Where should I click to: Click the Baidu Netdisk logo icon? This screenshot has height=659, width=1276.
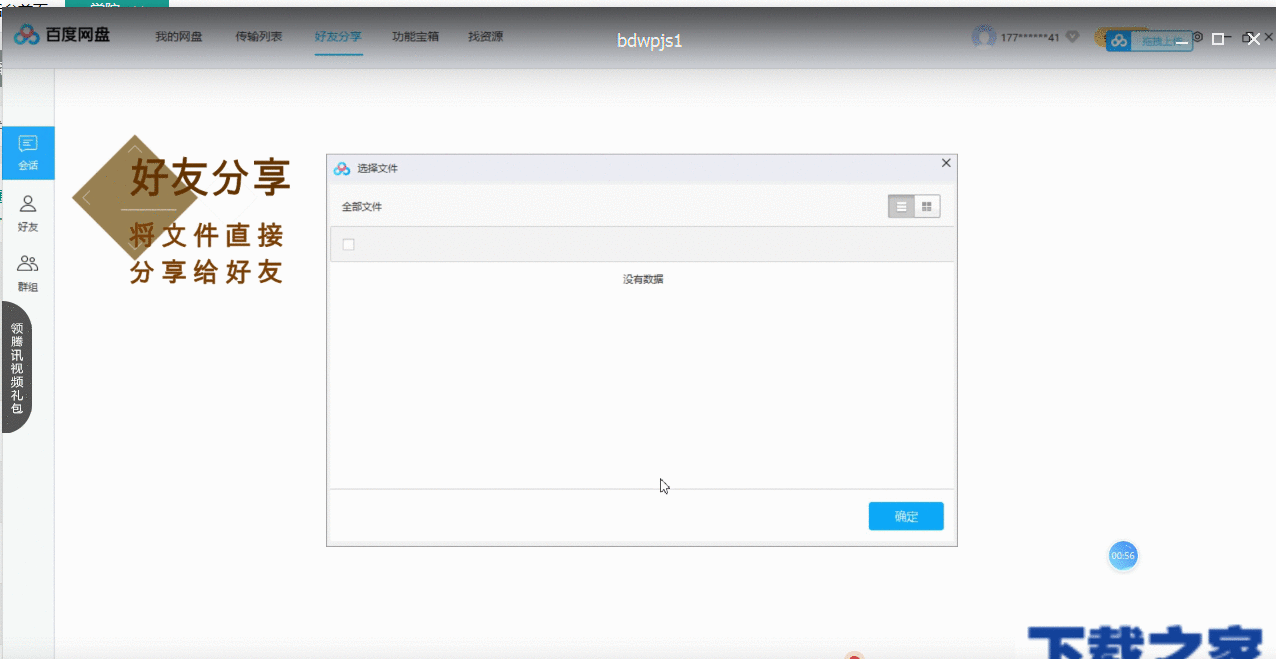(x=24, y=34)
